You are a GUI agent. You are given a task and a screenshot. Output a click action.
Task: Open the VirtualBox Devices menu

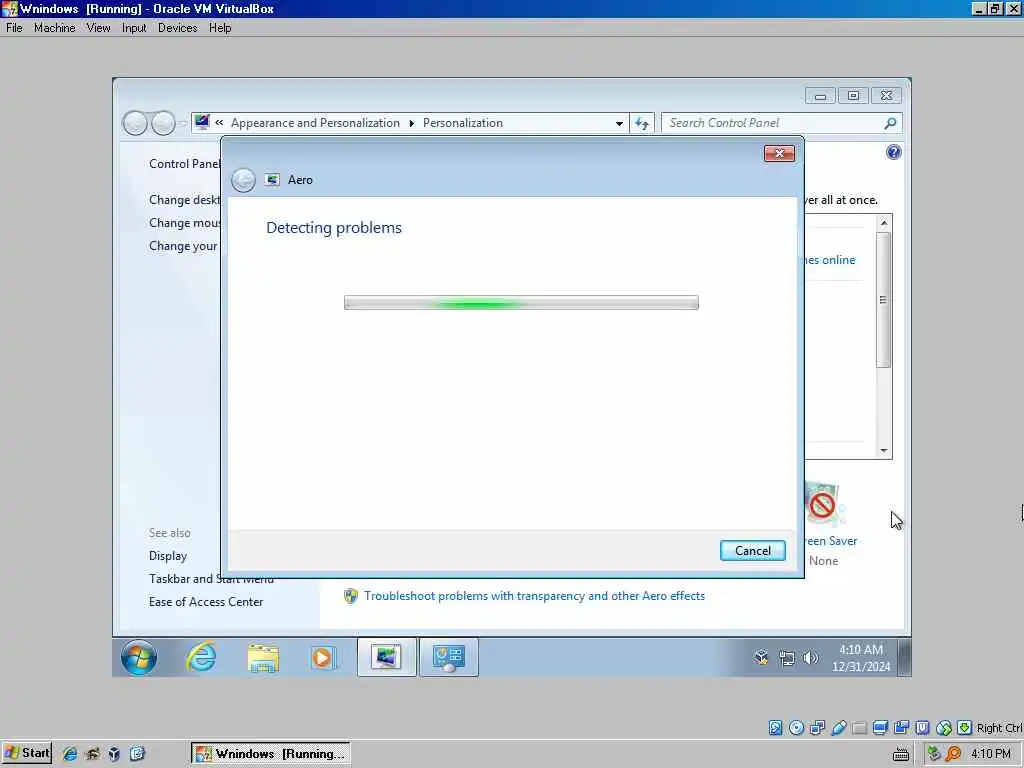(177, 28)
